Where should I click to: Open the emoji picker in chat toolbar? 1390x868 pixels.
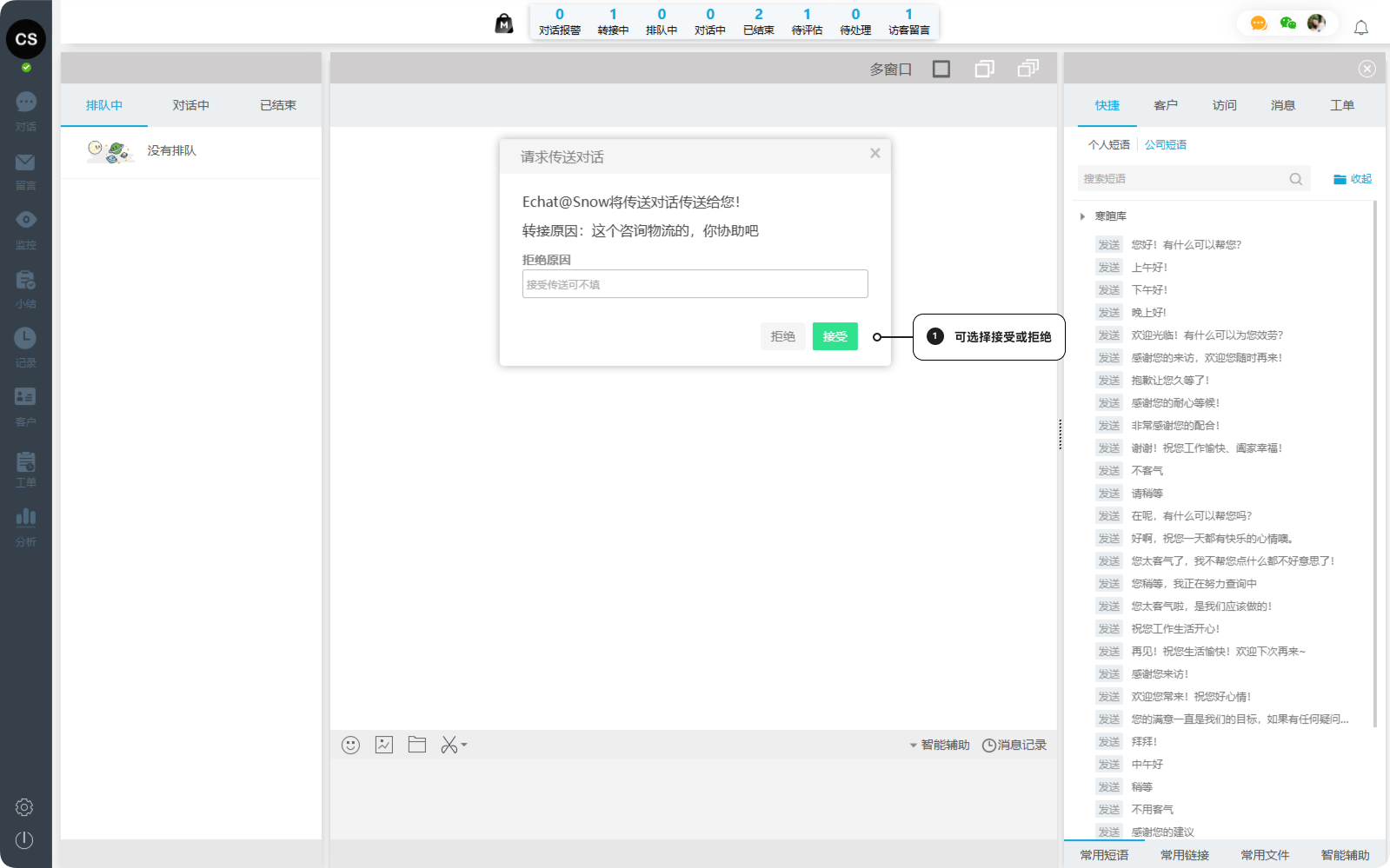pyautogui.click(x=350, y=745)
